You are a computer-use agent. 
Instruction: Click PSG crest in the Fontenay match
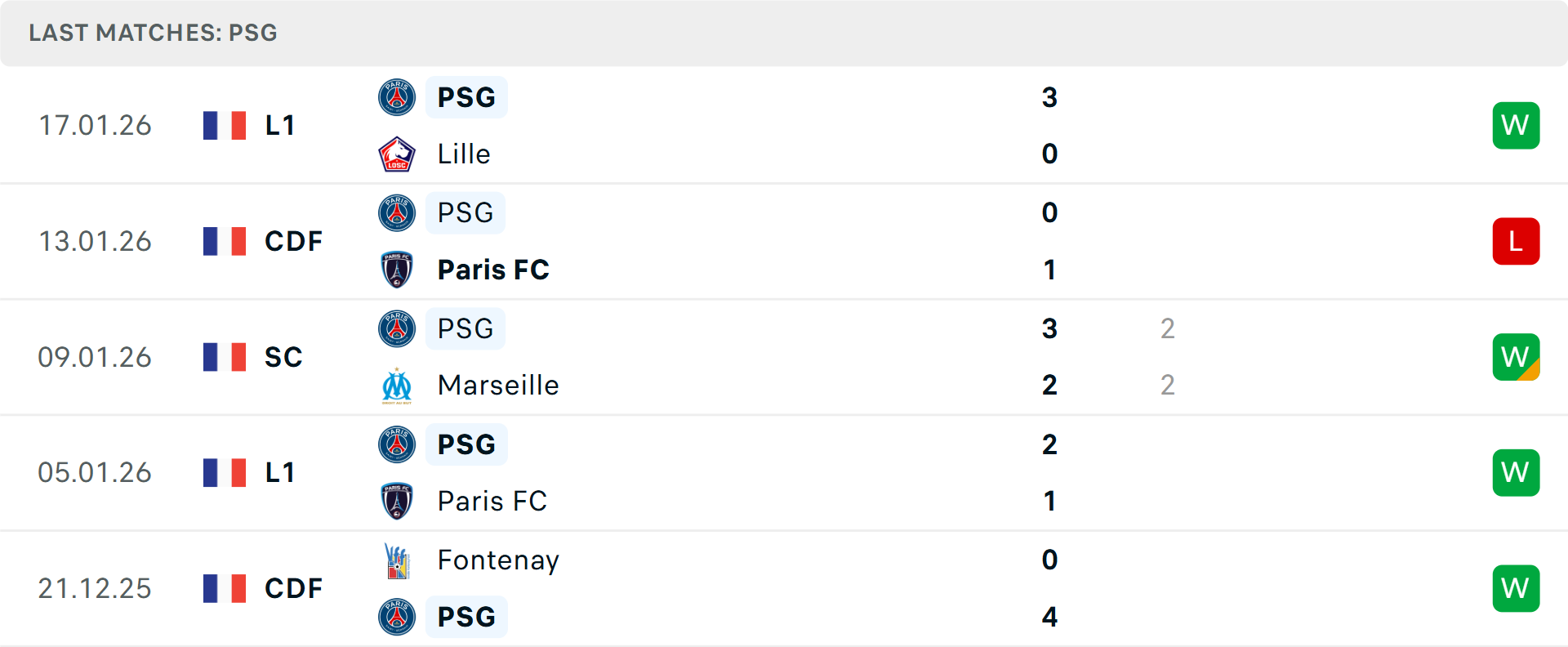pos(397,617)
